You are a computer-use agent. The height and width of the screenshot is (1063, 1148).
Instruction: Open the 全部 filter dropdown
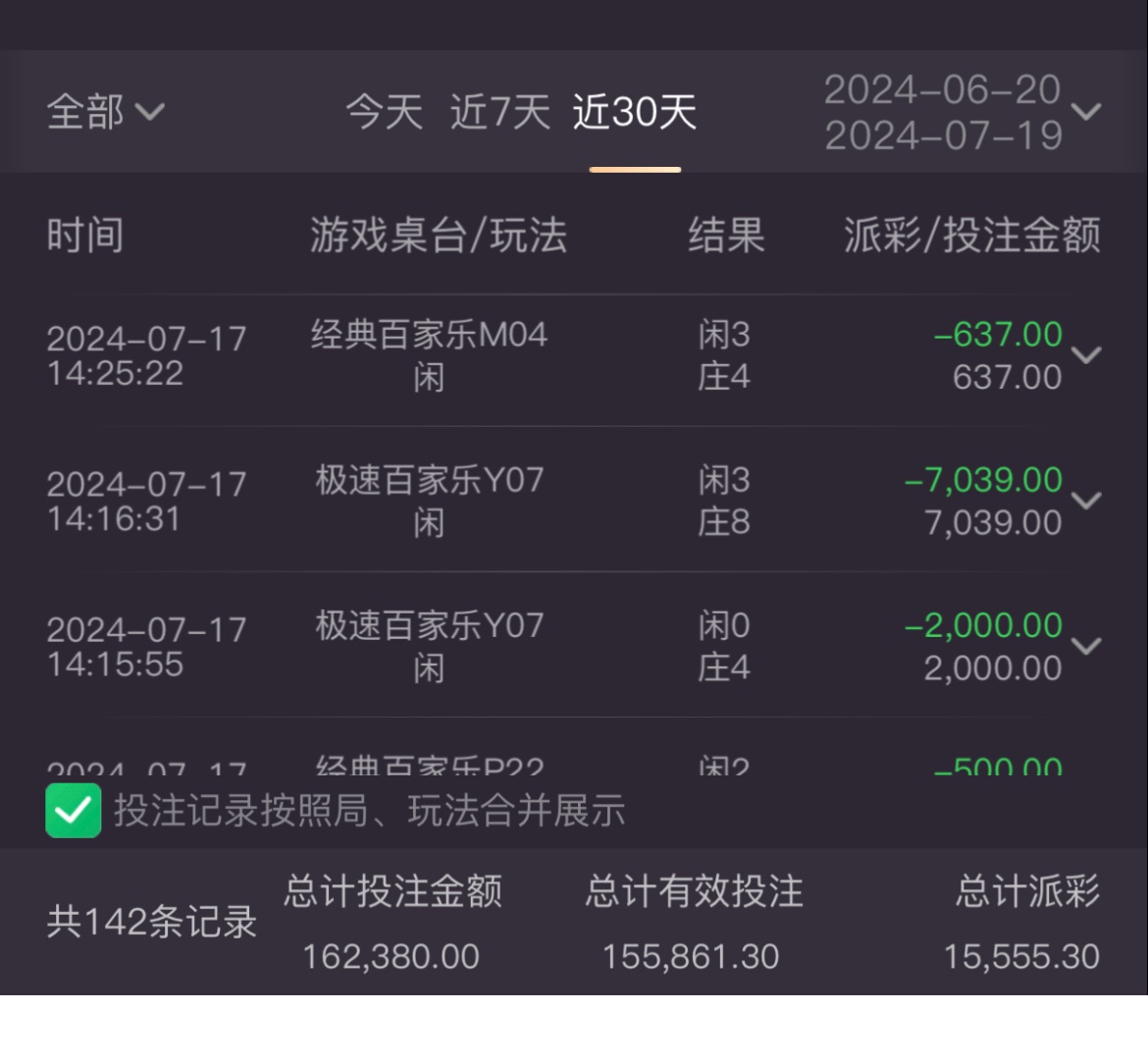pyautogui.click(x=104, y=112)
